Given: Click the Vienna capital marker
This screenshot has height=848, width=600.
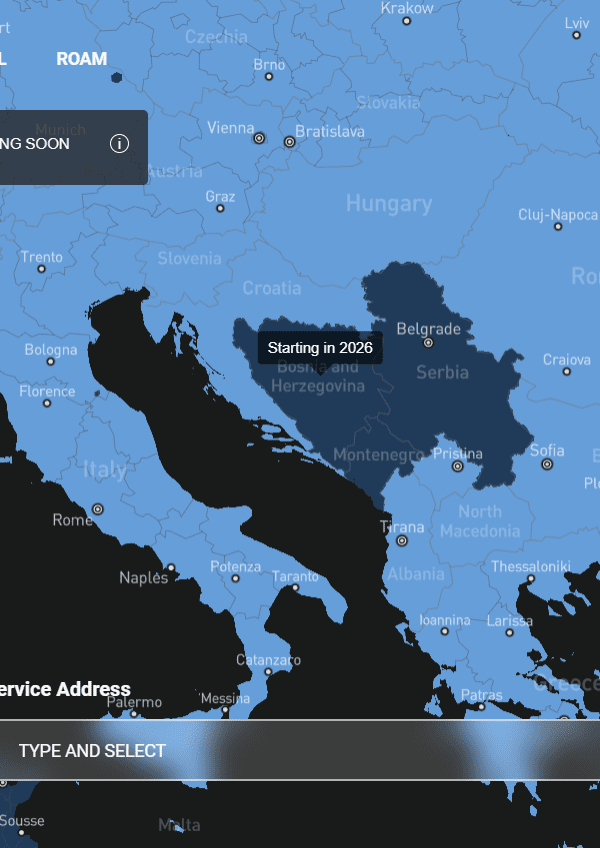Looking at the screenshot, I should click(x=259, y=139).
